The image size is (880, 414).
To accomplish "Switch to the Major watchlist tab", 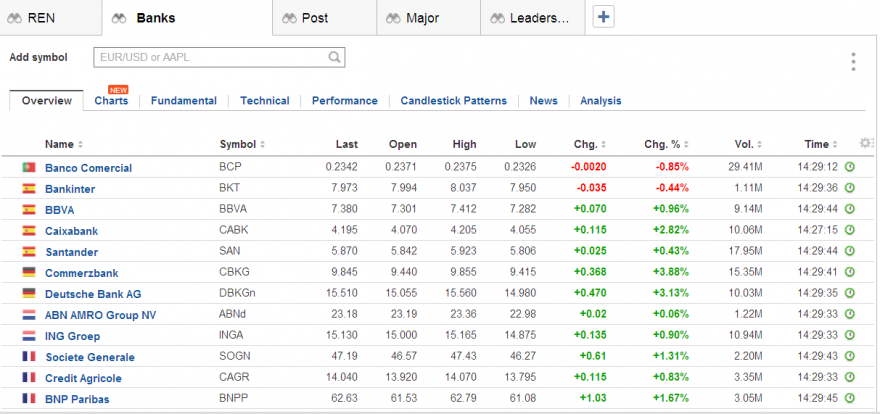I will (x=428, y=18).
